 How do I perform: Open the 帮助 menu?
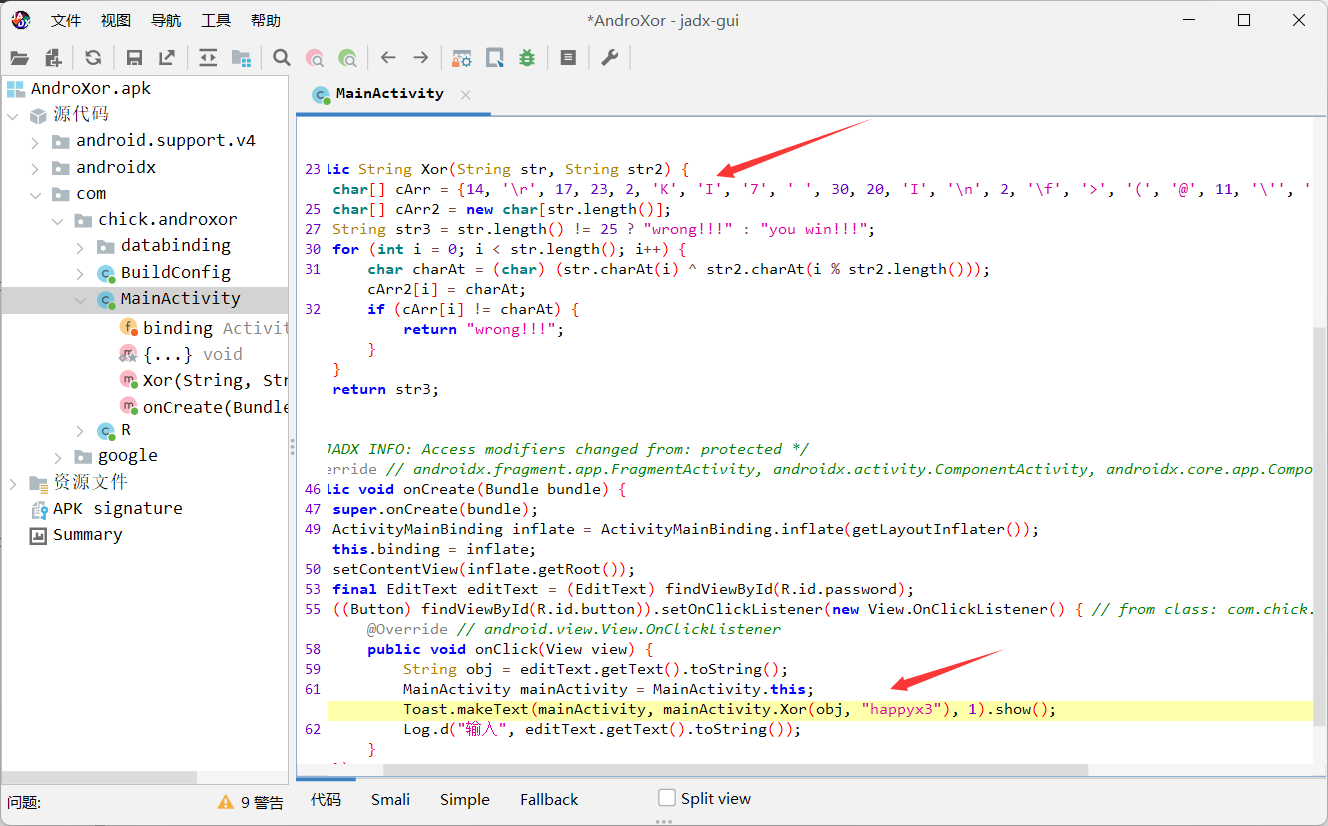tap(266, 20)
